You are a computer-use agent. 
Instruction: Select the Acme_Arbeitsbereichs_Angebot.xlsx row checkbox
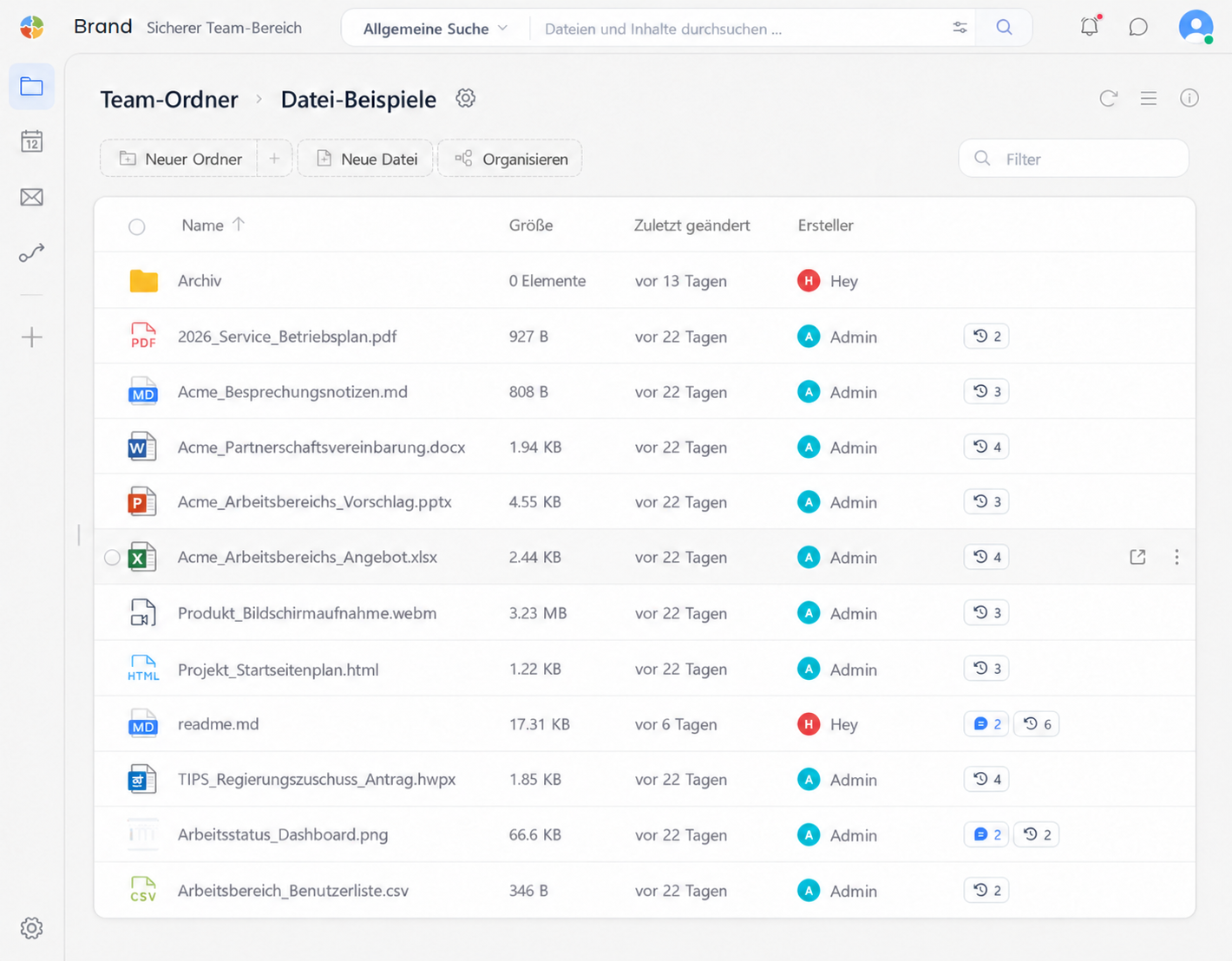pyautogui.click(x=112, y=557)
